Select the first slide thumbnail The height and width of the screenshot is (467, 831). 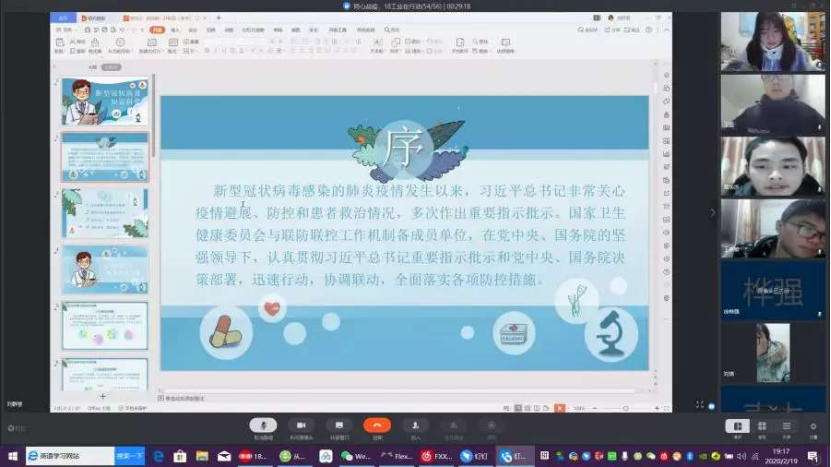pos(105,101)
